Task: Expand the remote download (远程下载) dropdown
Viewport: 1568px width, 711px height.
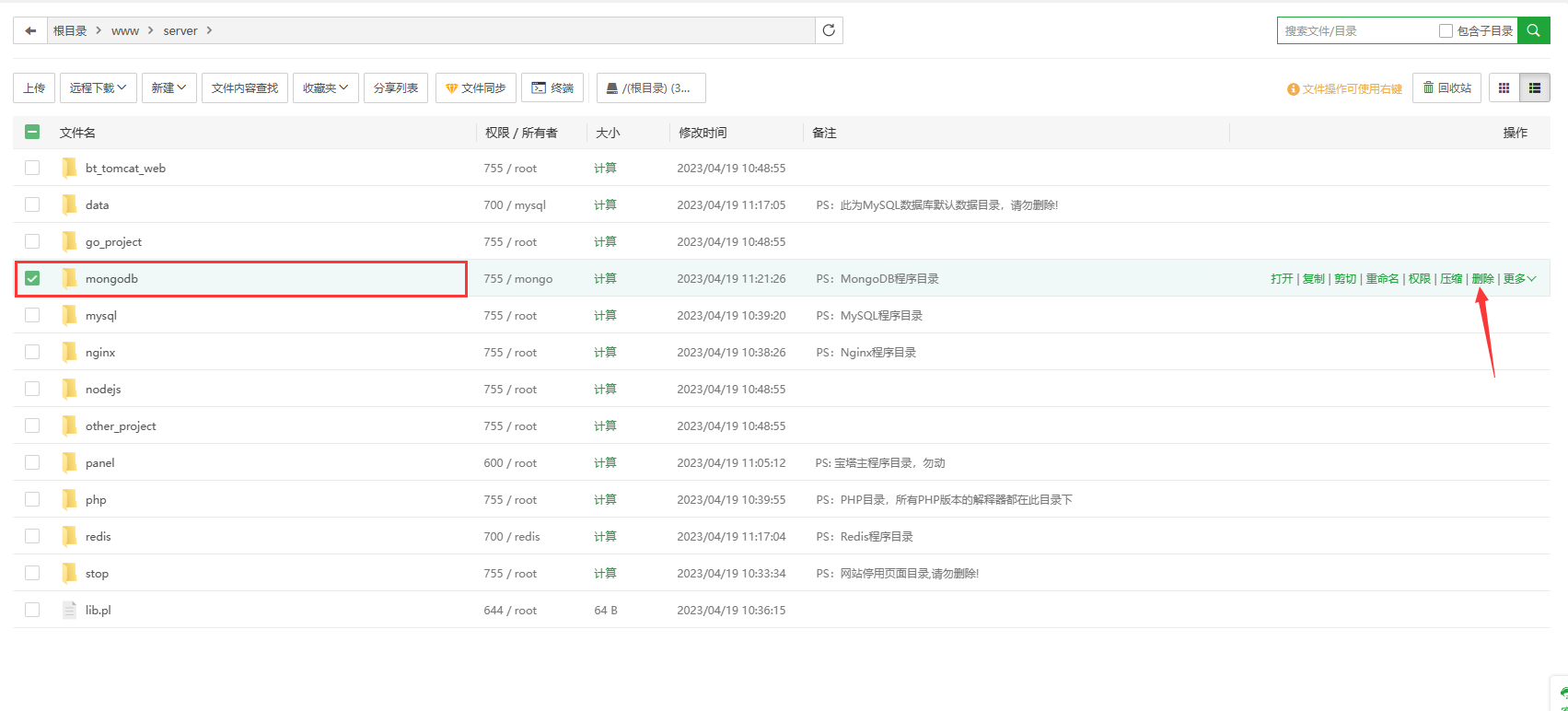Action: [x=98, y=88]
